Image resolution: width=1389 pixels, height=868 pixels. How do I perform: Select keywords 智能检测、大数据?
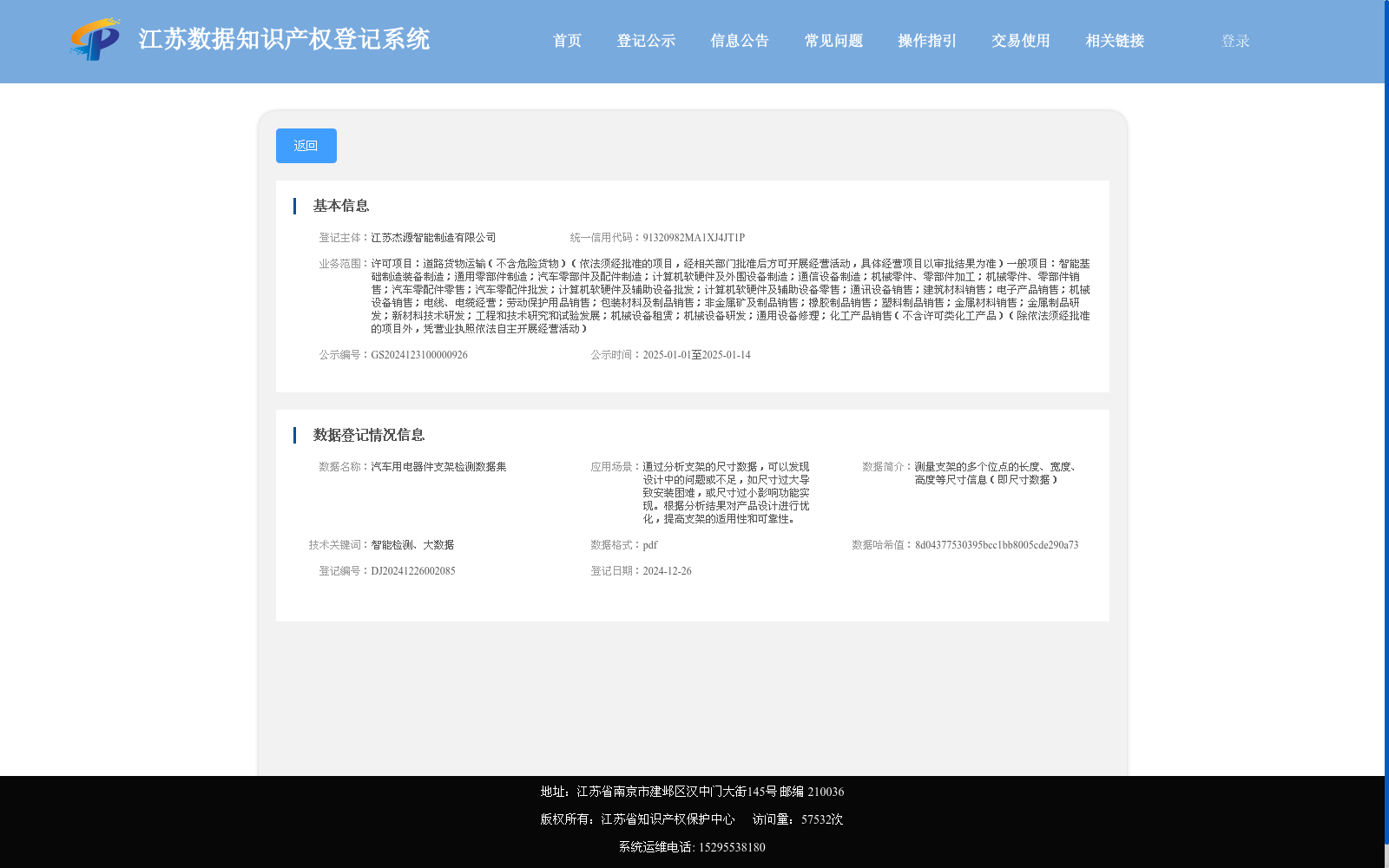(412, 545)
